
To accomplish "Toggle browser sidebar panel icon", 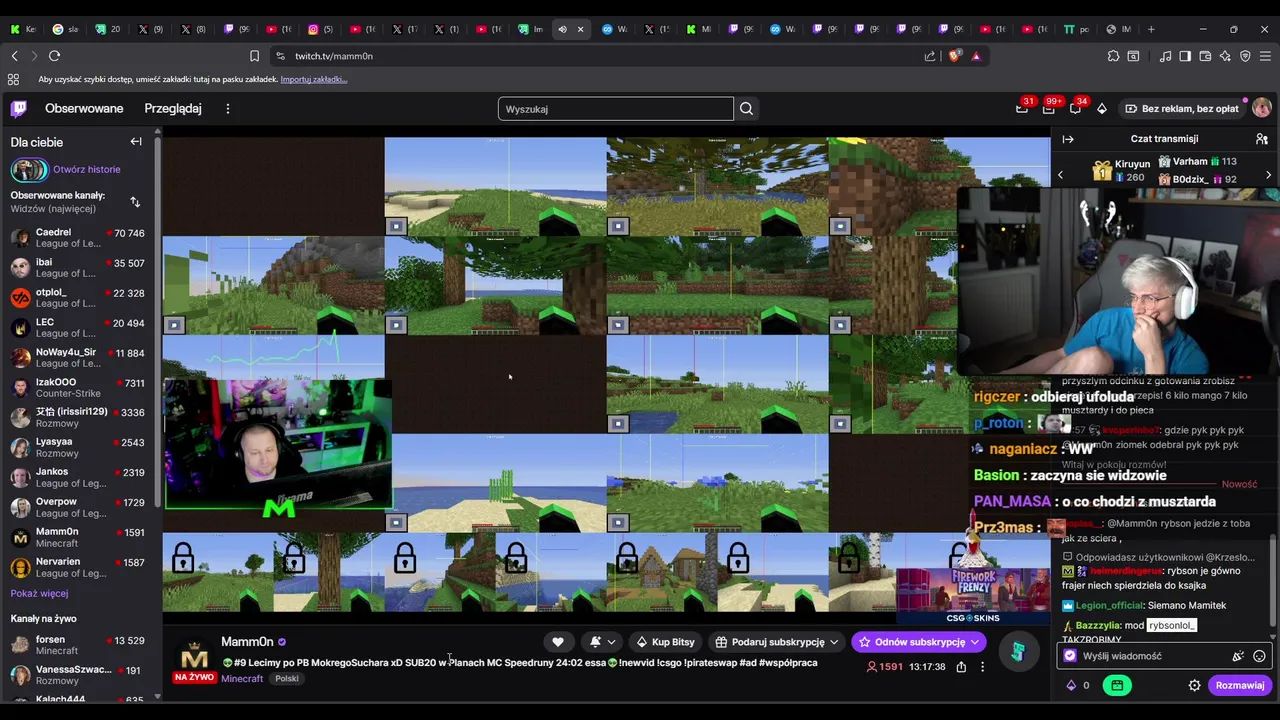I will coord(1185,56).
